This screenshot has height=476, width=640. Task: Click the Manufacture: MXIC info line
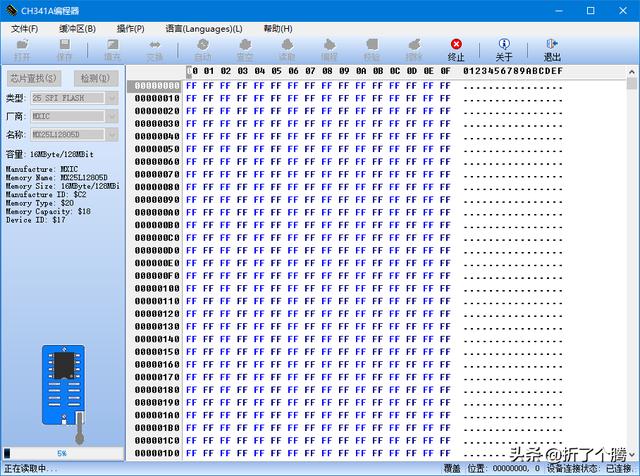click(42, 169)
